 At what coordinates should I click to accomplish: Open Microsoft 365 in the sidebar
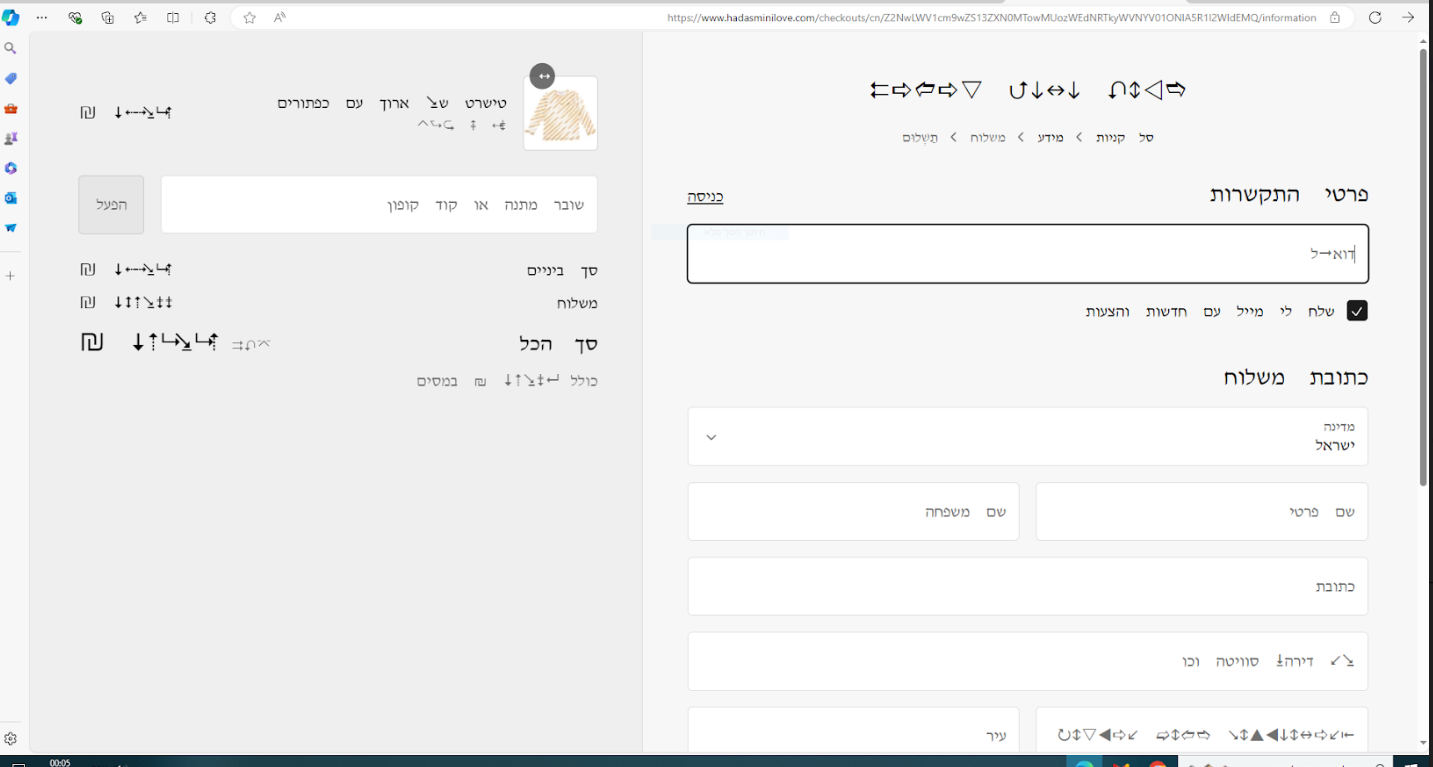(10, 168)
